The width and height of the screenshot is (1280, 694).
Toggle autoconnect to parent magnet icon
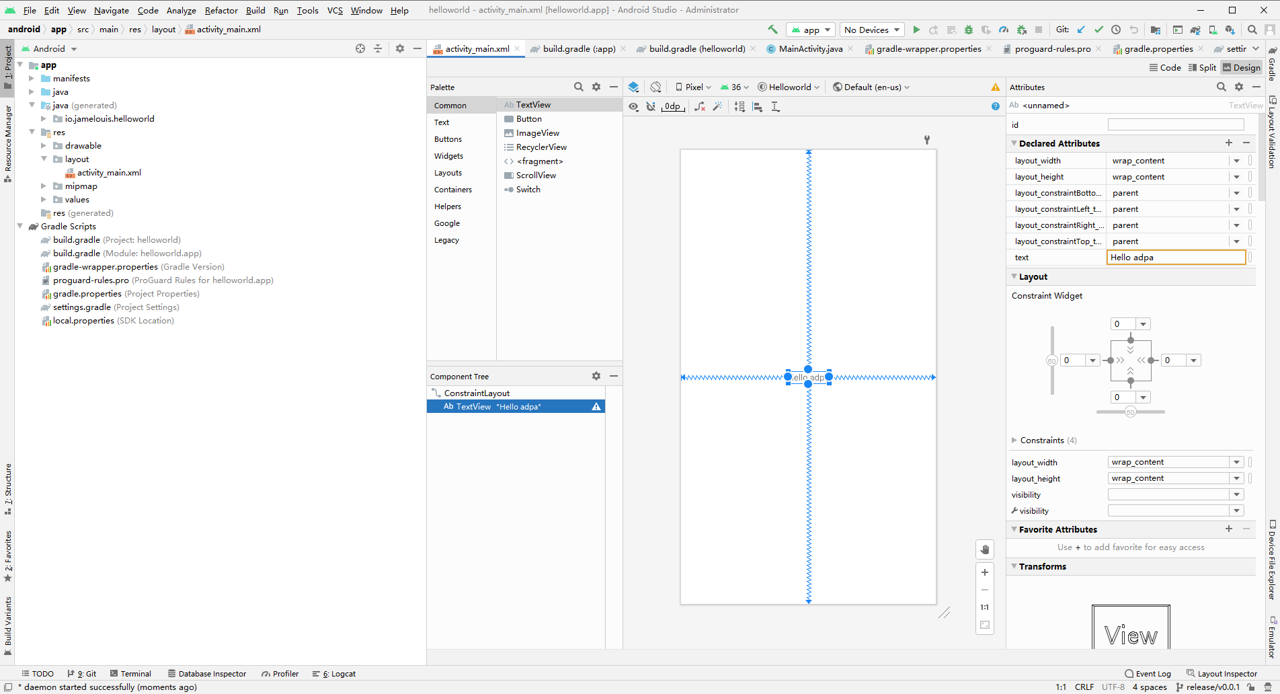pyautogui.click(x=651, y=106)
